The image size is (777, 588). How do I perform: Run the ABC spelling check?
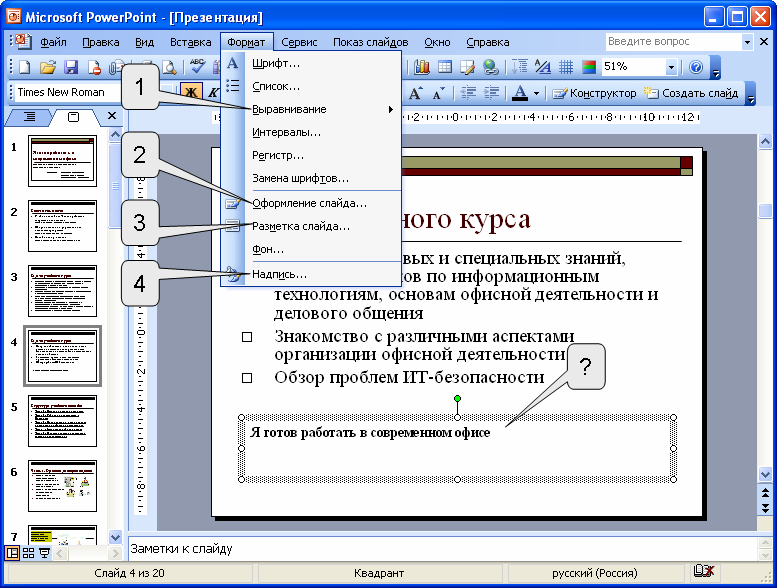click(197, 66)
